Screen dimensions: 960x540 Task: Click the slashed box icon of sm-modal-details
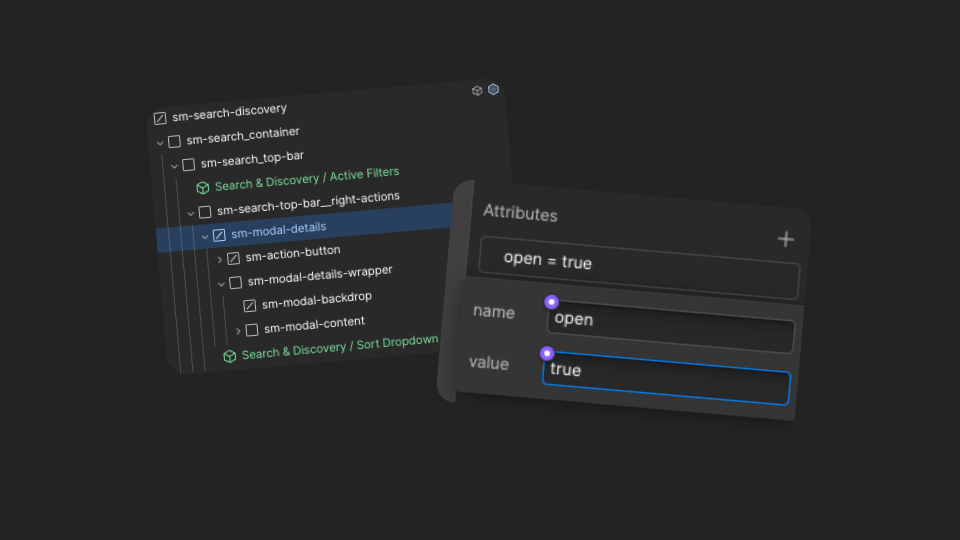(219, 235)
